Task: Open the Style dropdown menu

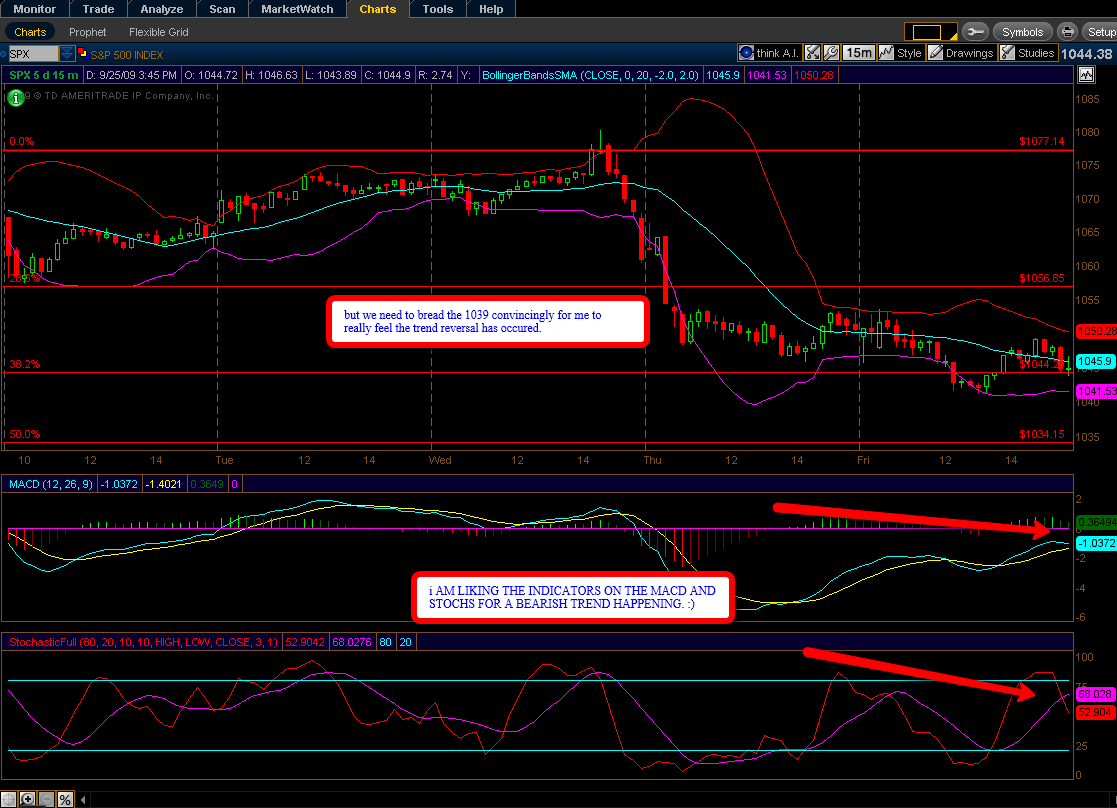Action: (x=899, y=53)
